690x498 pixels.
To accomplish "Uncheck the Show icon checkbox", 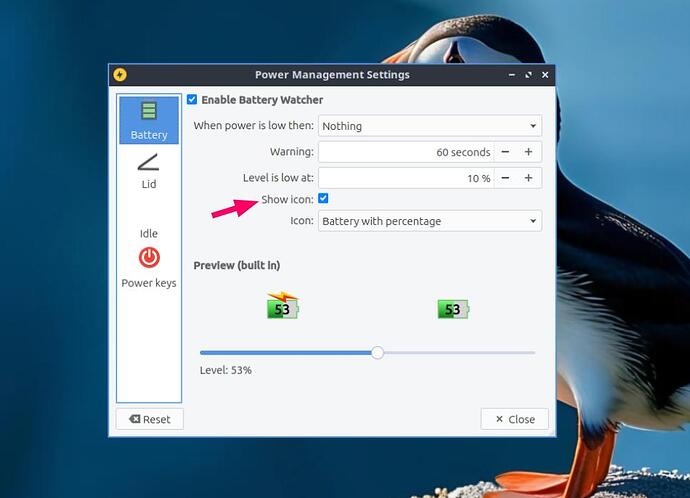I will click(323, 199).
